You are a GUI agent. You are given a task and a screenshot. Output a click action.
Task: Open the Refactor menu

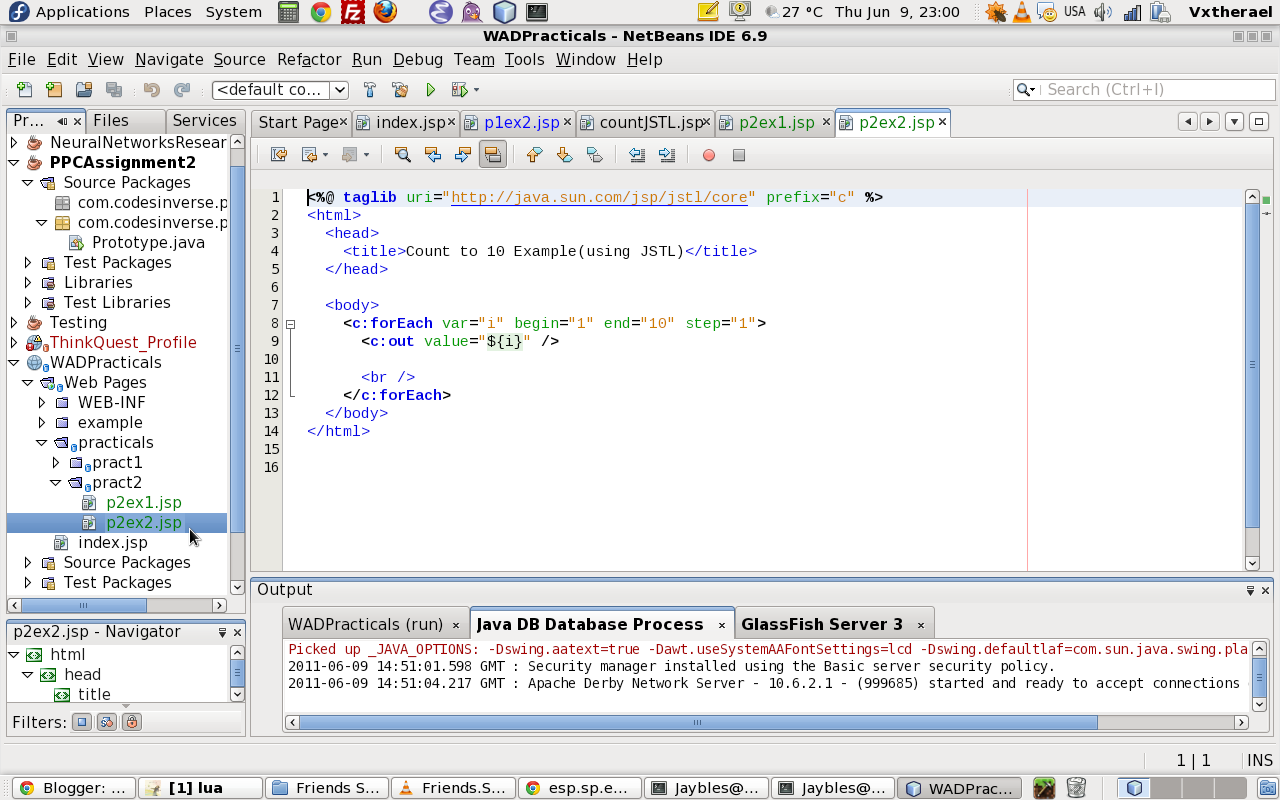click(x=309, y=59)
